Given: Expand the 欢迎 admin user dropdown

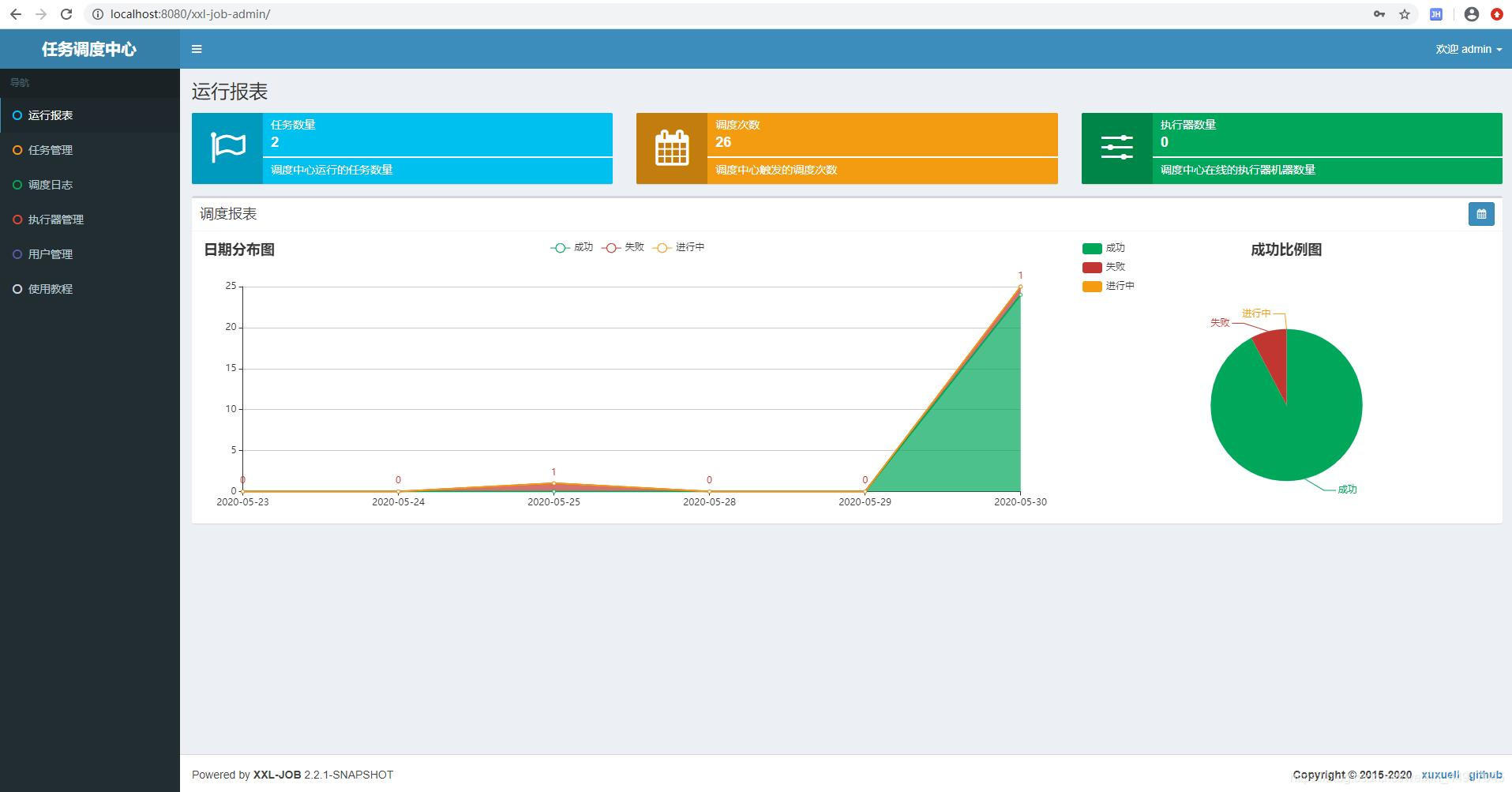Looking at the screenshot, I should [x=1469, y=49].
